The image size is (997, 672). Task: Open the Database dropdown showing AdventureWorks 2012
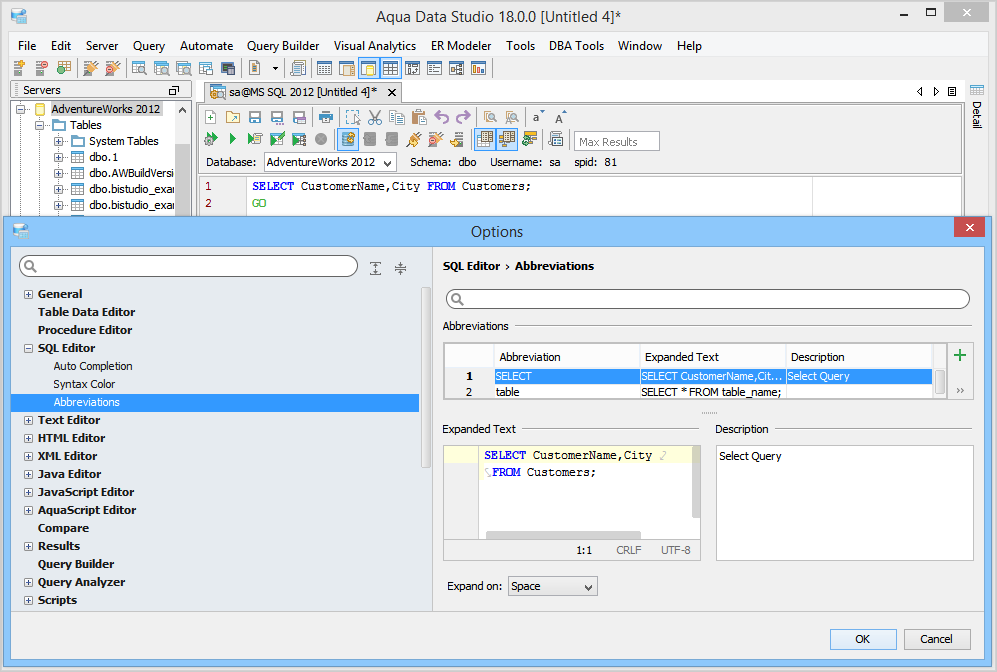click(330, 162)
